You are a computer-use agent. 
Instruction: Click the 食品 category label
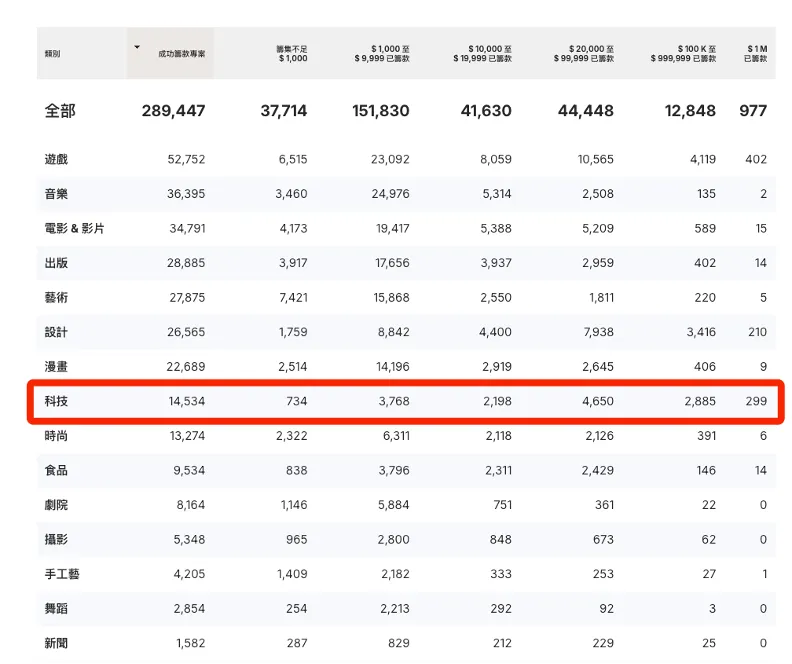[56, 470]
